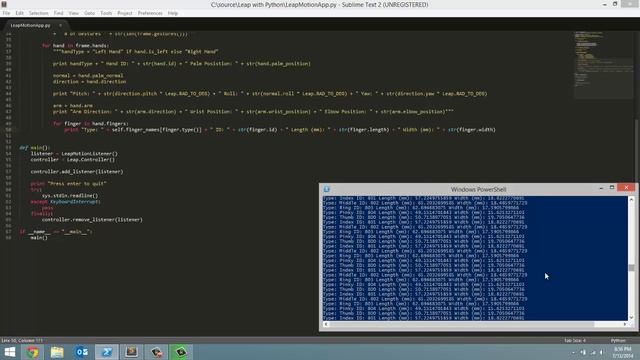This screenshot has height=360, width=640.
Task: Switch to Sublime Text via the taskbar icon
Action: coord(131,352)
